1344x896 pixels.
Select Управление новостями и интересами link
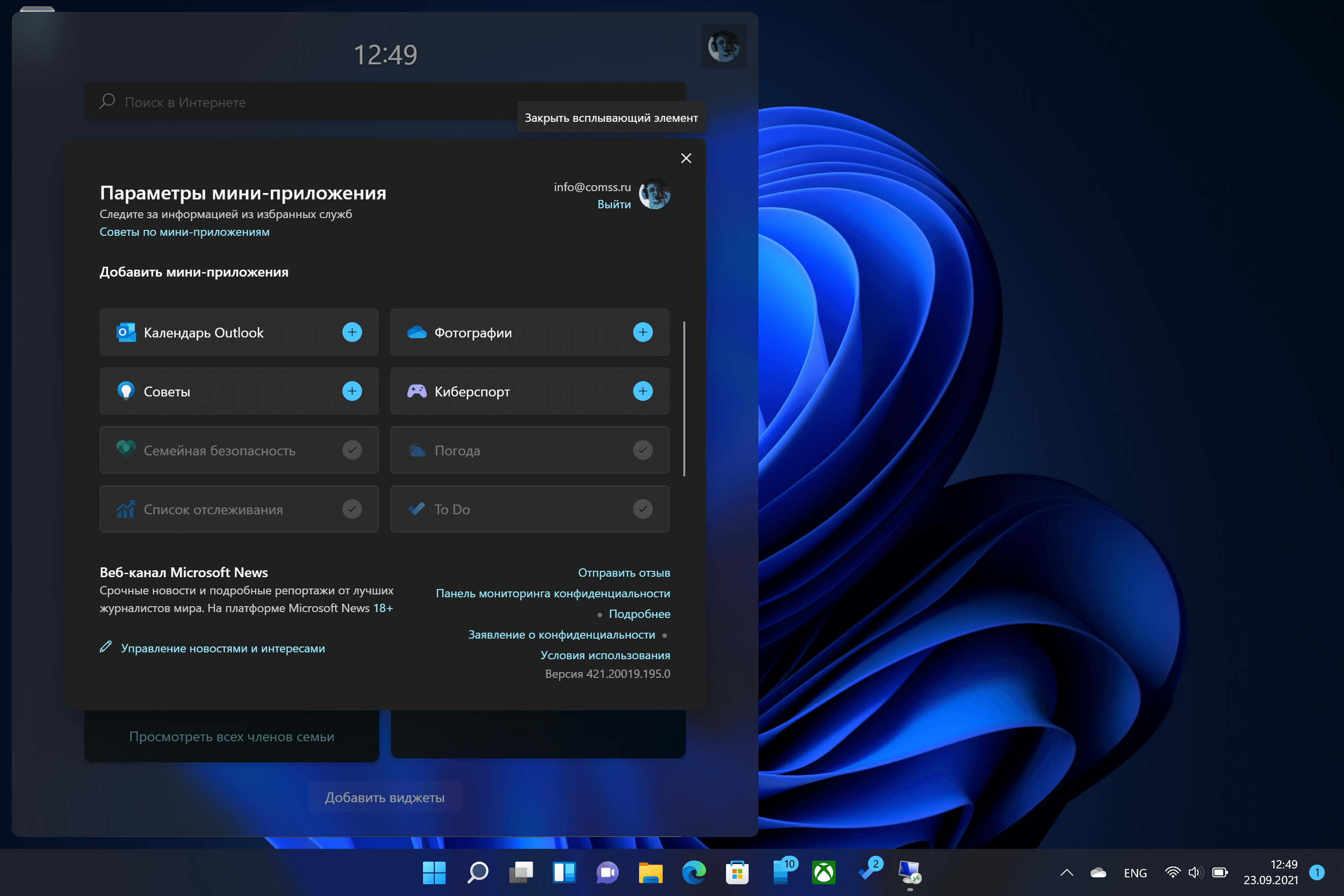pyautogui.click(x=223, y=648)
